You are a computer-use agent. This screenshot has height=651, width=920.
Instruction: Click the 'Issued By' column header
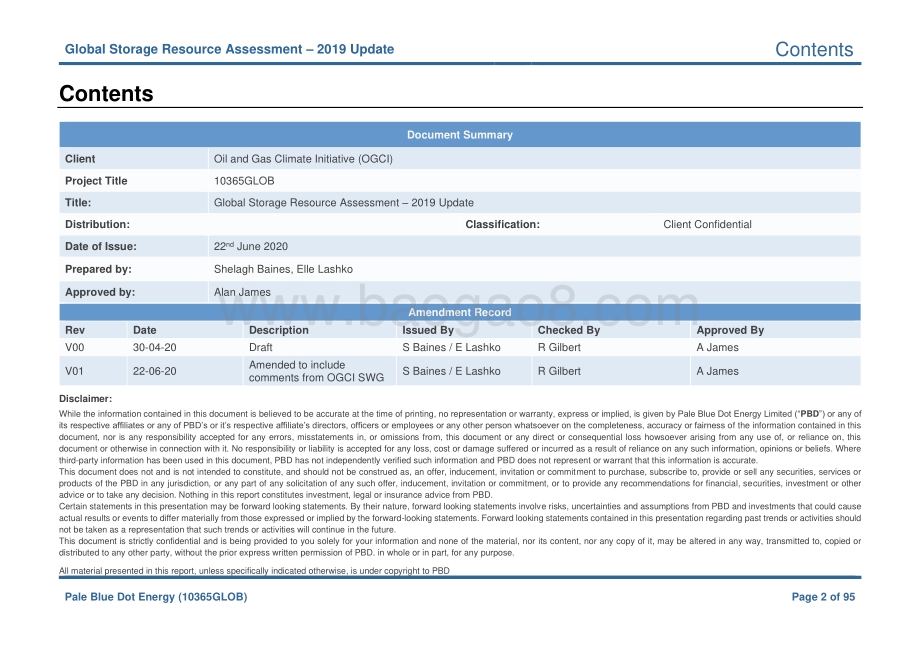point(428,330)
